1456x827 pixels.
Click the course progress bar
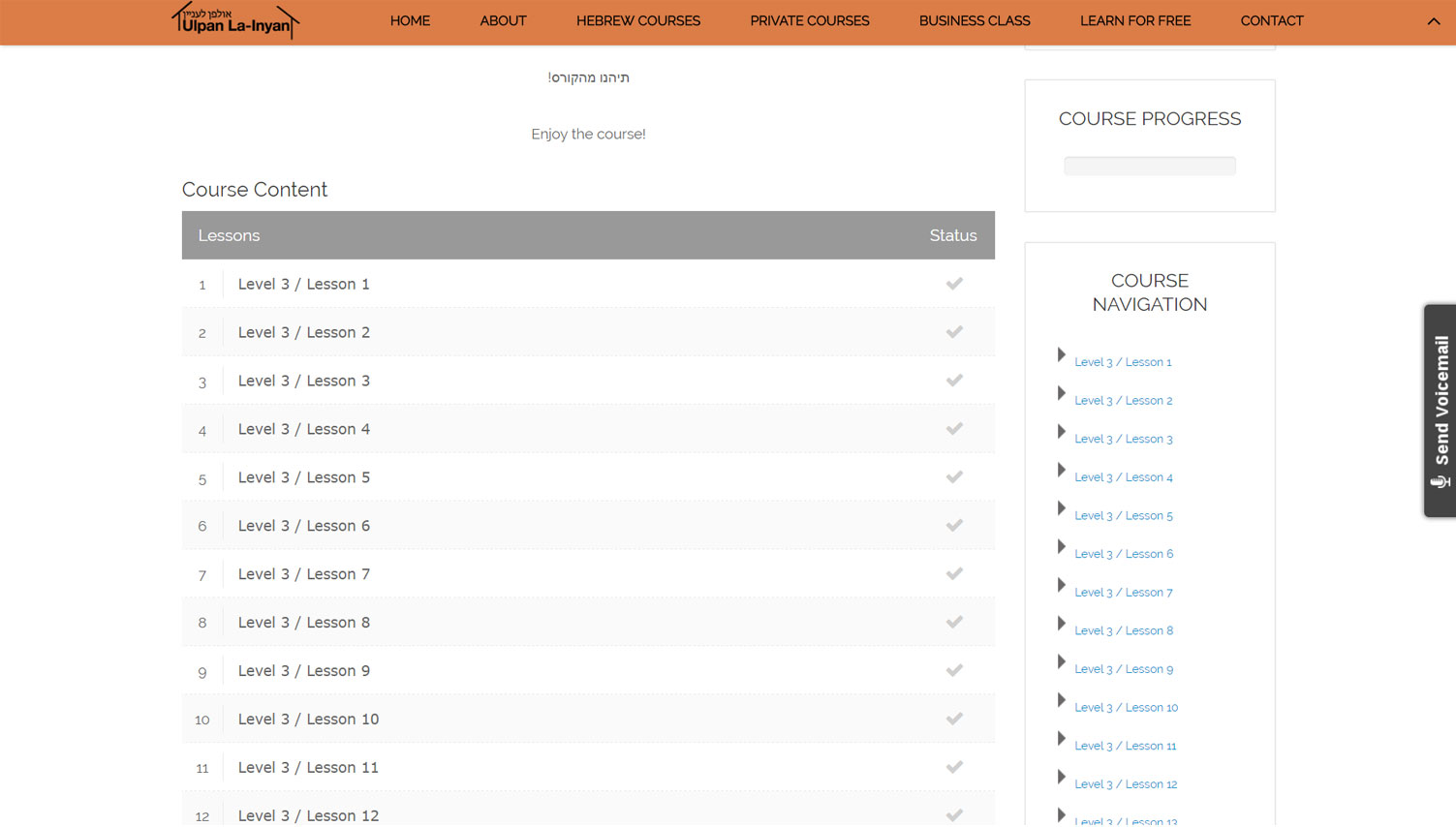coord(1149,167)
